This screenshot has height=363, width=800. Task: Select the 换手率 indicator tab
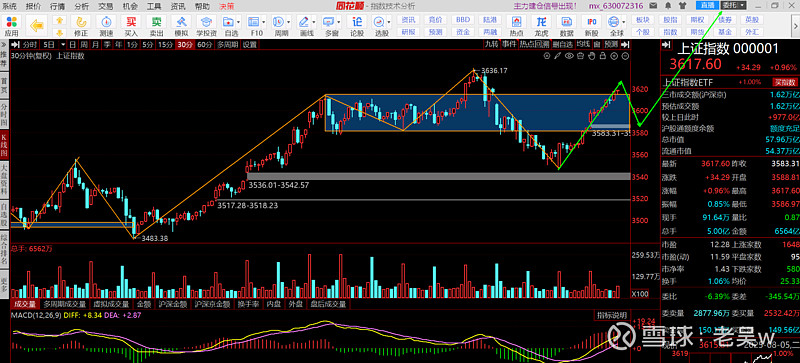click(248, 304)
